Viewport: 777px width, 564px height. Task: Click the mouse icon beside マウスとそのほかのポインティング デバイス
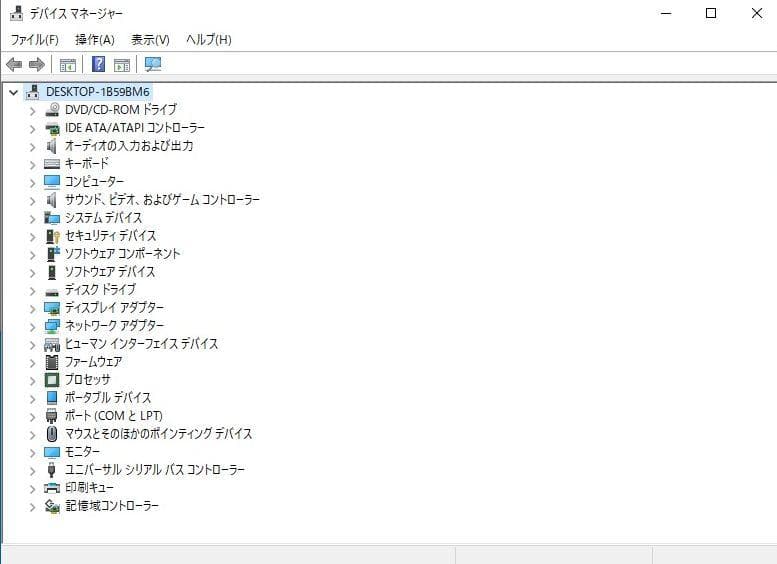tap(52, 434)
